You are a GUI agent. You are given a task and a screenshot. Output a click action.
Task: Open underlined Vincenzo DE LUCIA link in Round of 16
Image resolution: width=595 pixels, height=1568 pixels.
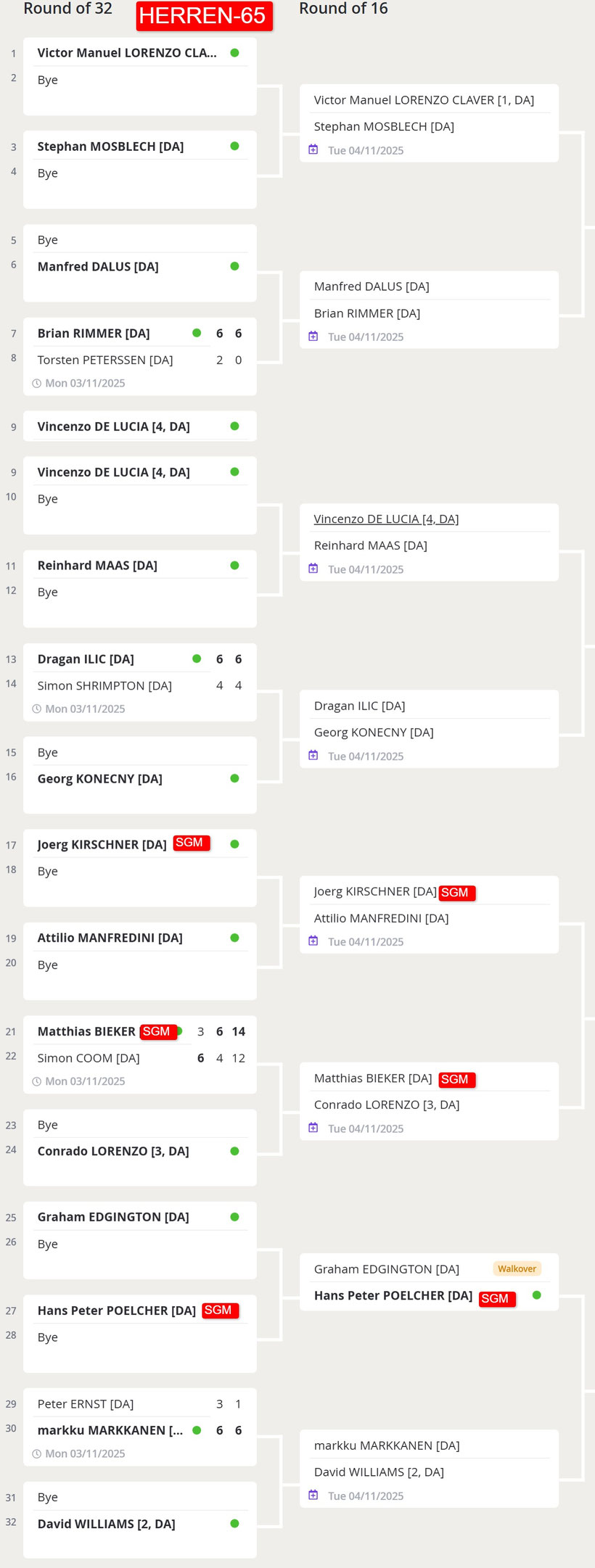(x=386, y=519)
